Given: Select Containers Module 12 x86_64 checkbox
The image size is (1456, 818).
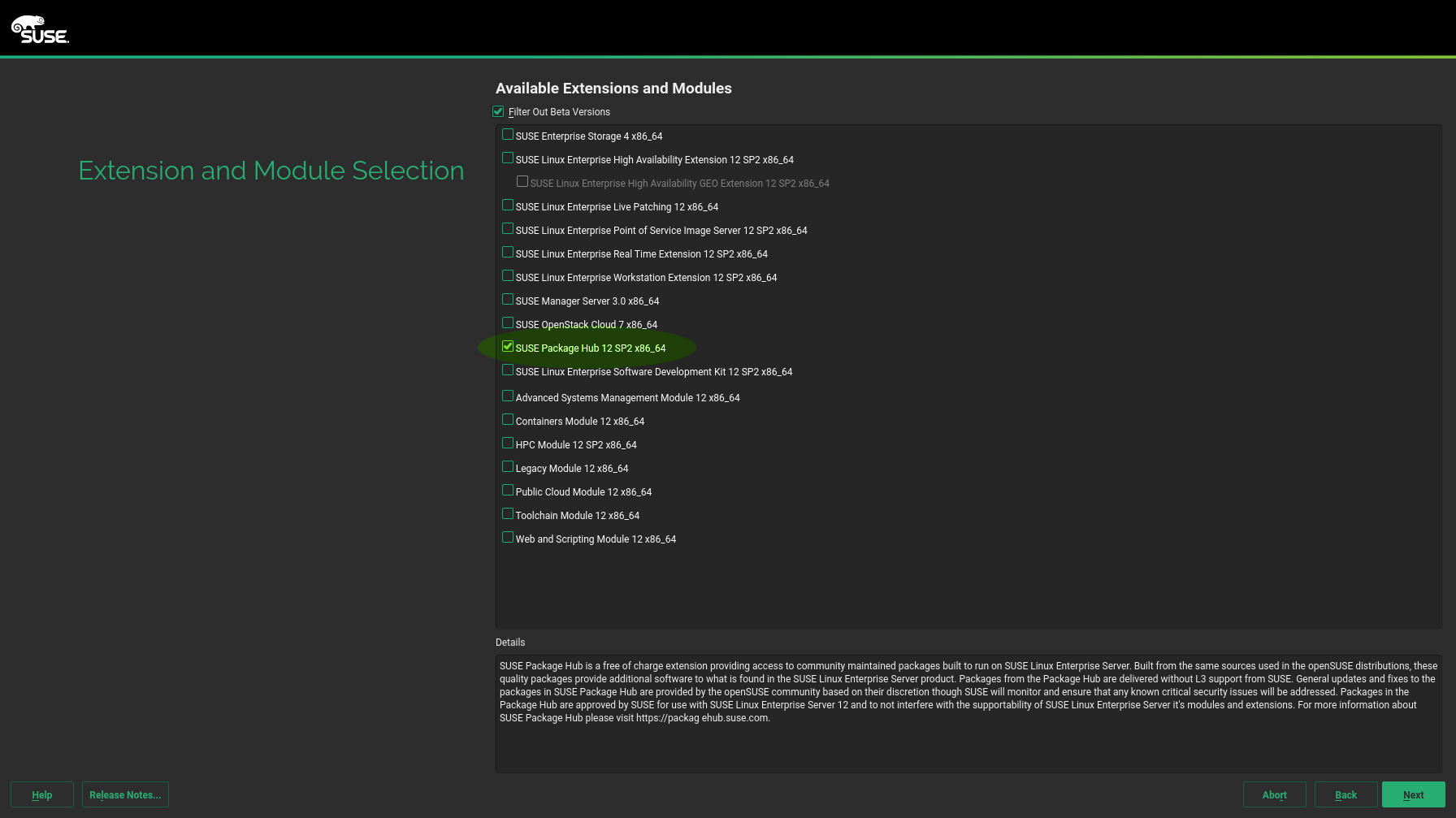Looking at the screenshot, I should pos(508,420).
